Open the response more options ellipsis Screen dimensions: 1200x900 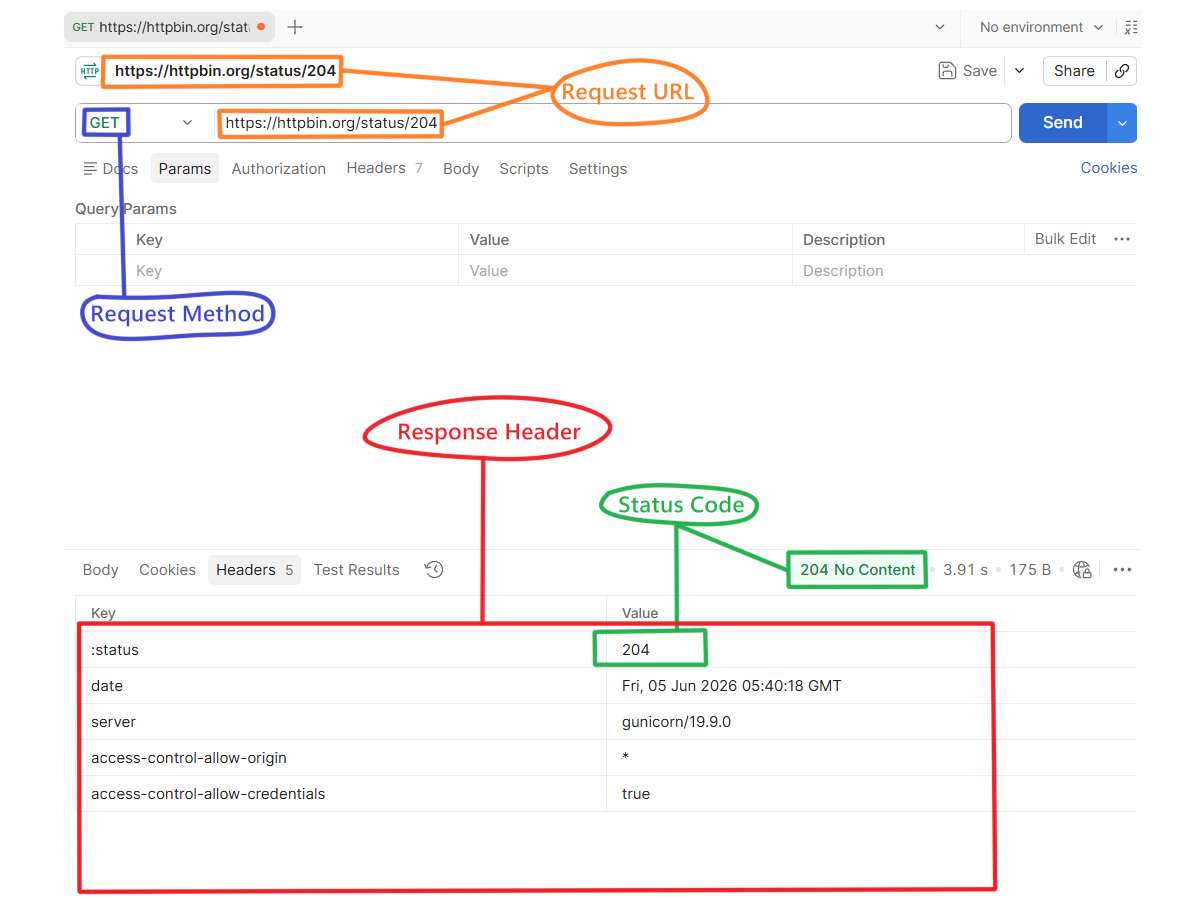(1122, 569)
